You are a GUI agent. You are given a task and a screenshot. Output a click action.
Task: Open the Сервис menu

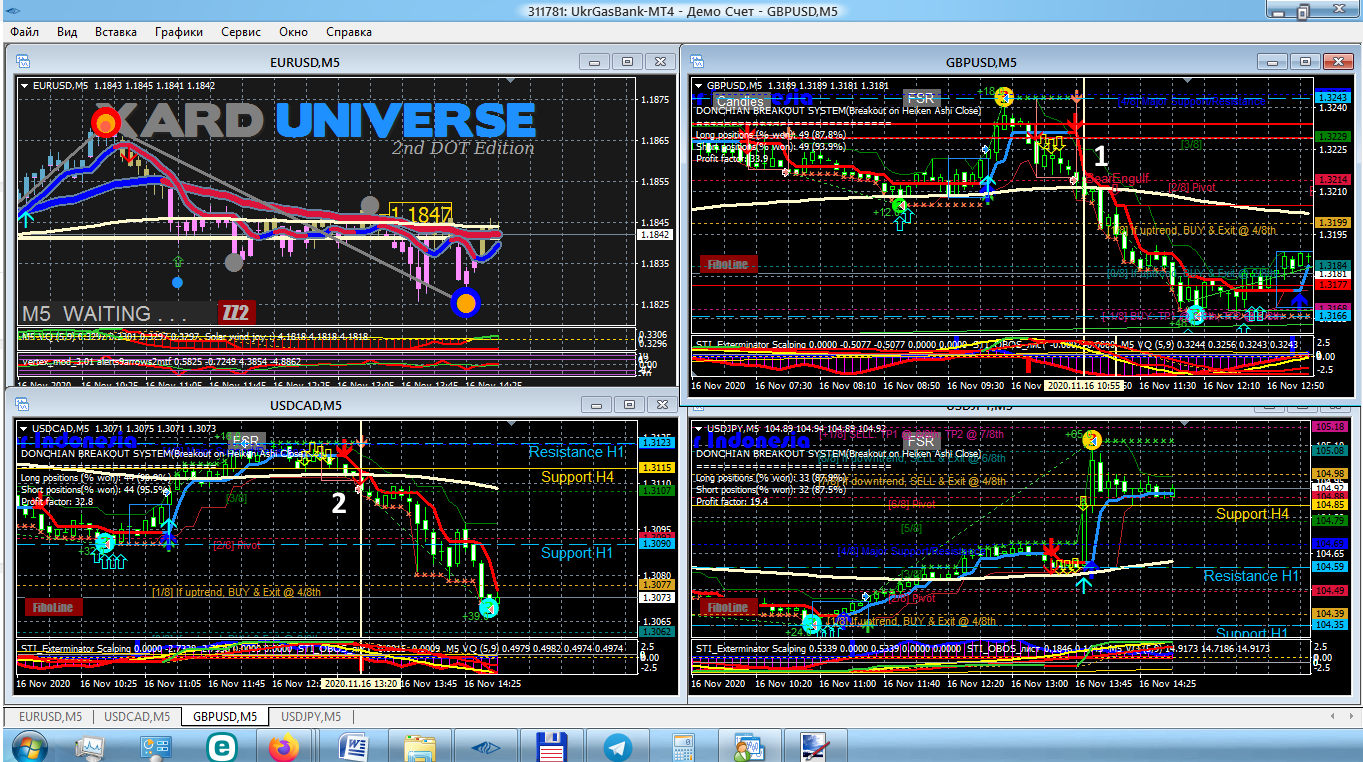pyautogui.click(x=241, y=32)
